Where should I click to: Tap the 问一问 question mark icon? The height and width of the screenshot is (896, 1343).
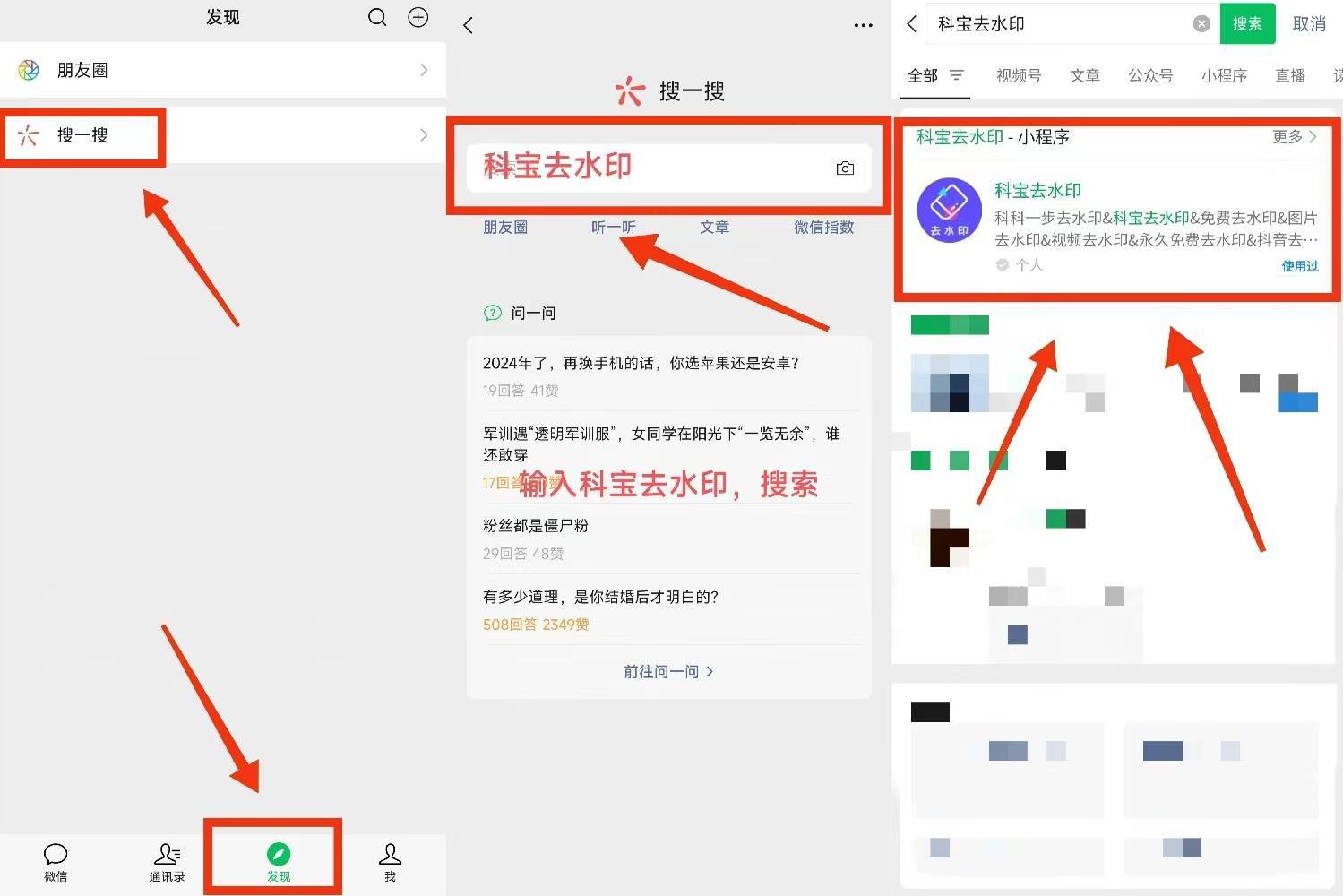coord(493,313)
